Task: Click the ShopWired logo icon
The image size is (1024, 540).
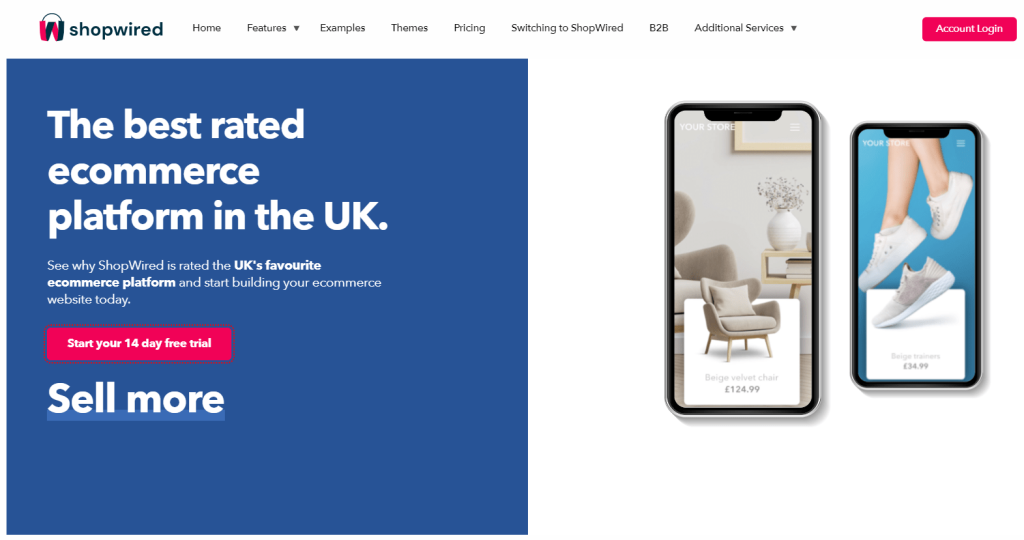Action: [x=52, y=27]
